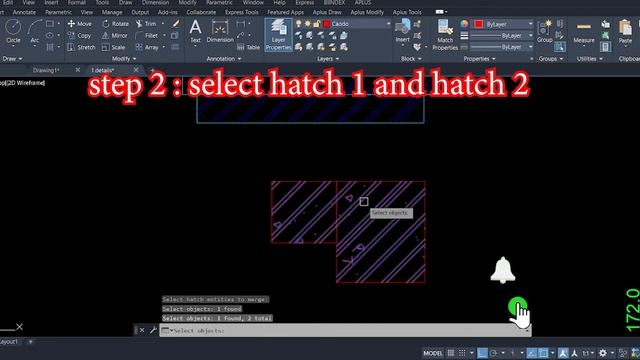Viewport: 640px width, 360px height.
Task: Expand the Block panel
Action: click(x=411, y=59)
